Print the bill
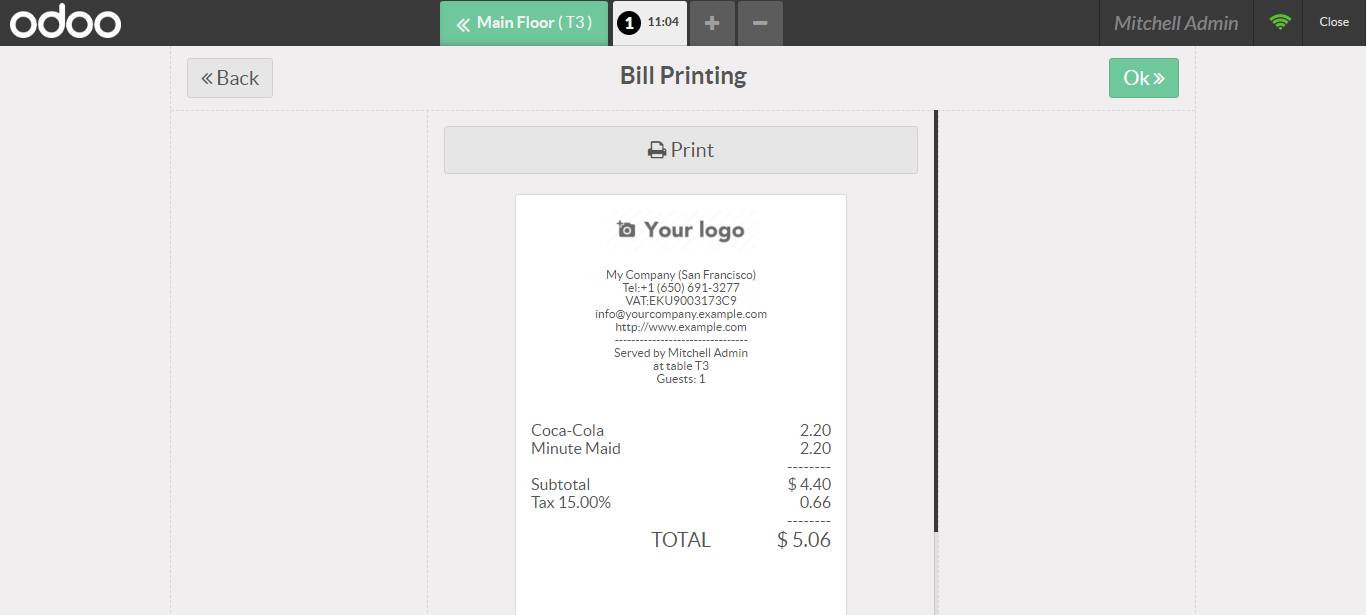Screen dimensions: 1366x615 click(x=681, y=150)
